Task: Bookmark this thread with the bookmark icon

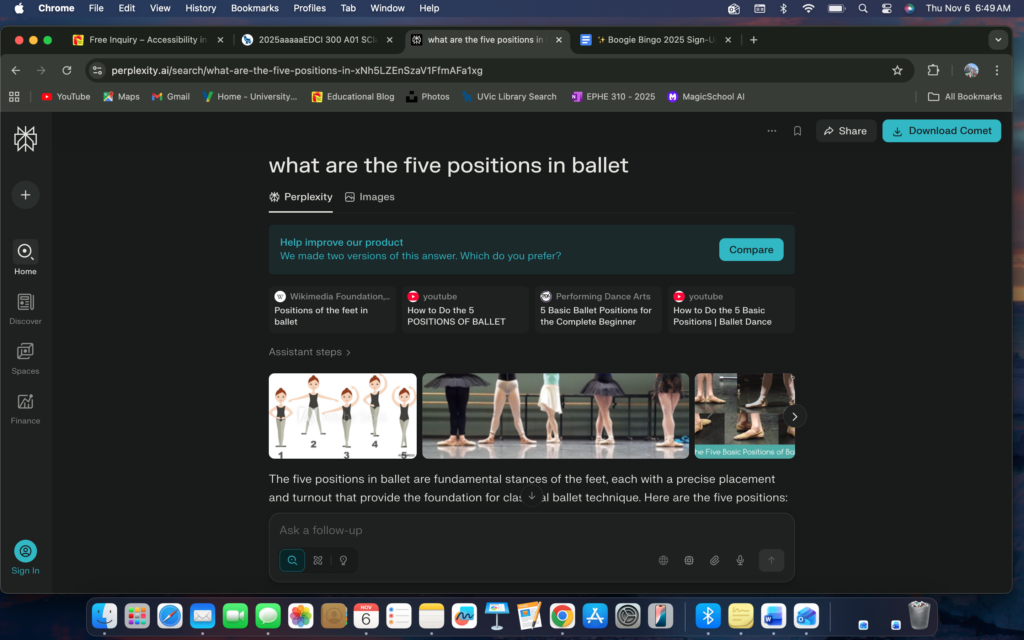Action: point(797,131)
